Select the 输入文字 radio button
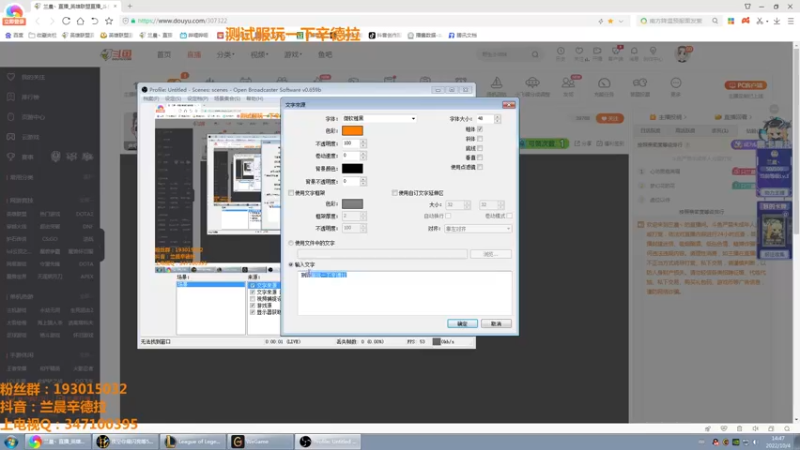This screenshot has width=800, height=450. (x=291, y=265)
